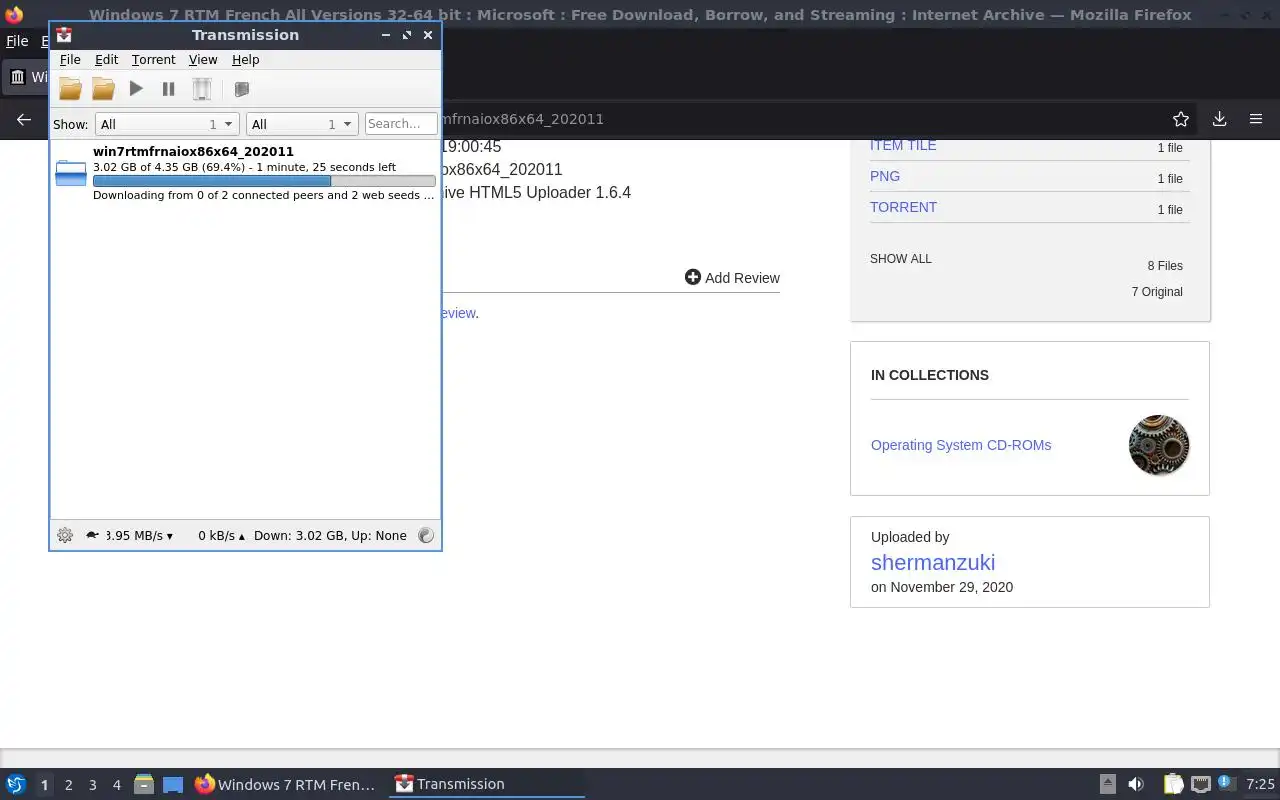Expand the second All filter dropdown
The image size is (1280, 800).
tap(302, 124)
